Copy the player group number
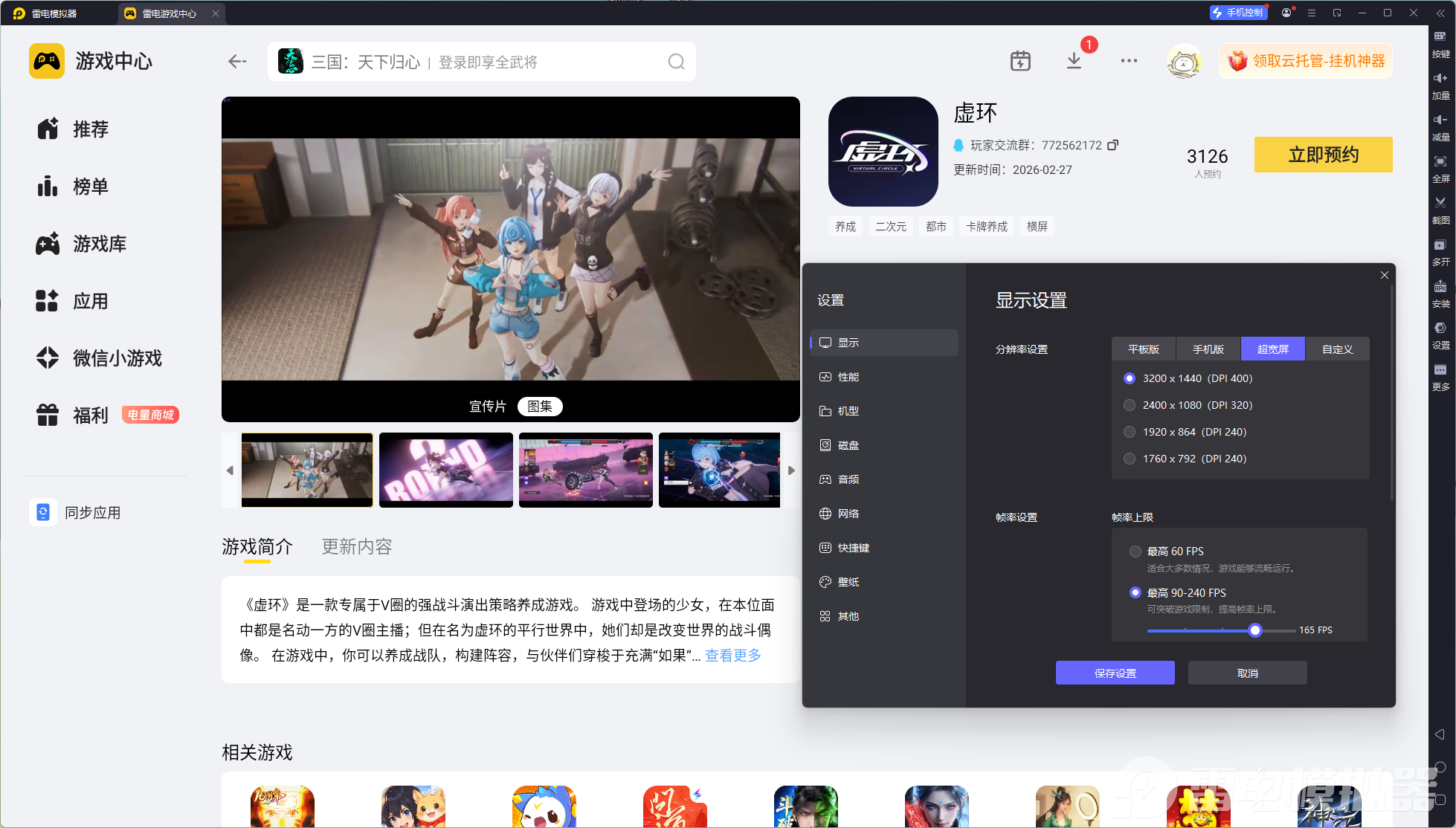 tap(1112, 145)
